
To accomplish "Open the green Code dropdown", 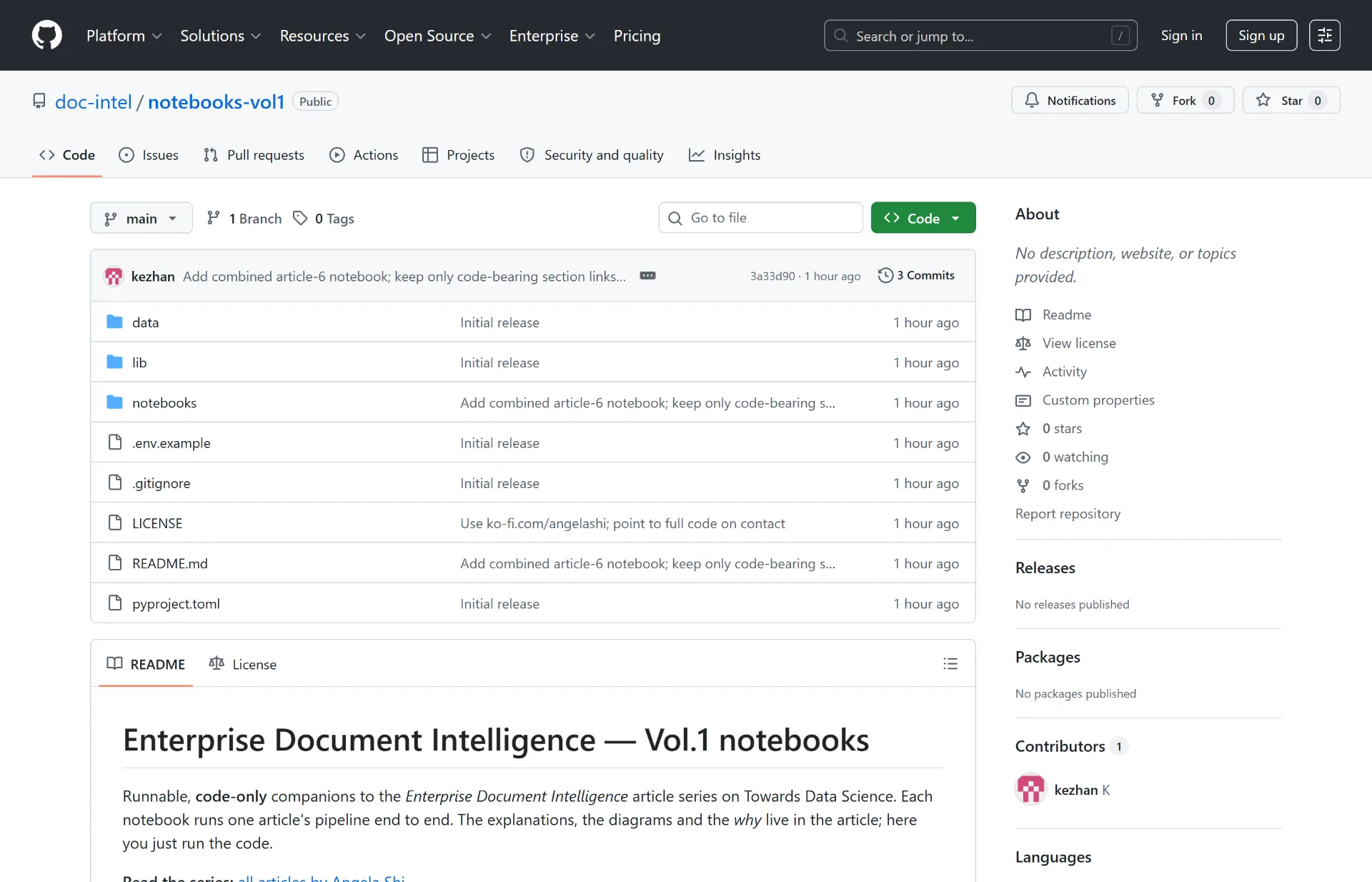I will coord(923,218).
